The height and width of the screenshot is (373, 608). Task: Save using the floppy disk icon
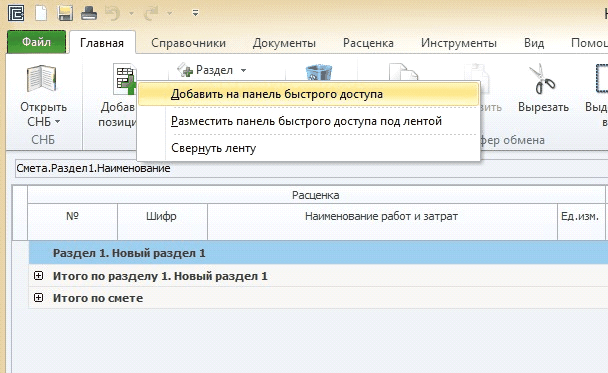(65, 13)
